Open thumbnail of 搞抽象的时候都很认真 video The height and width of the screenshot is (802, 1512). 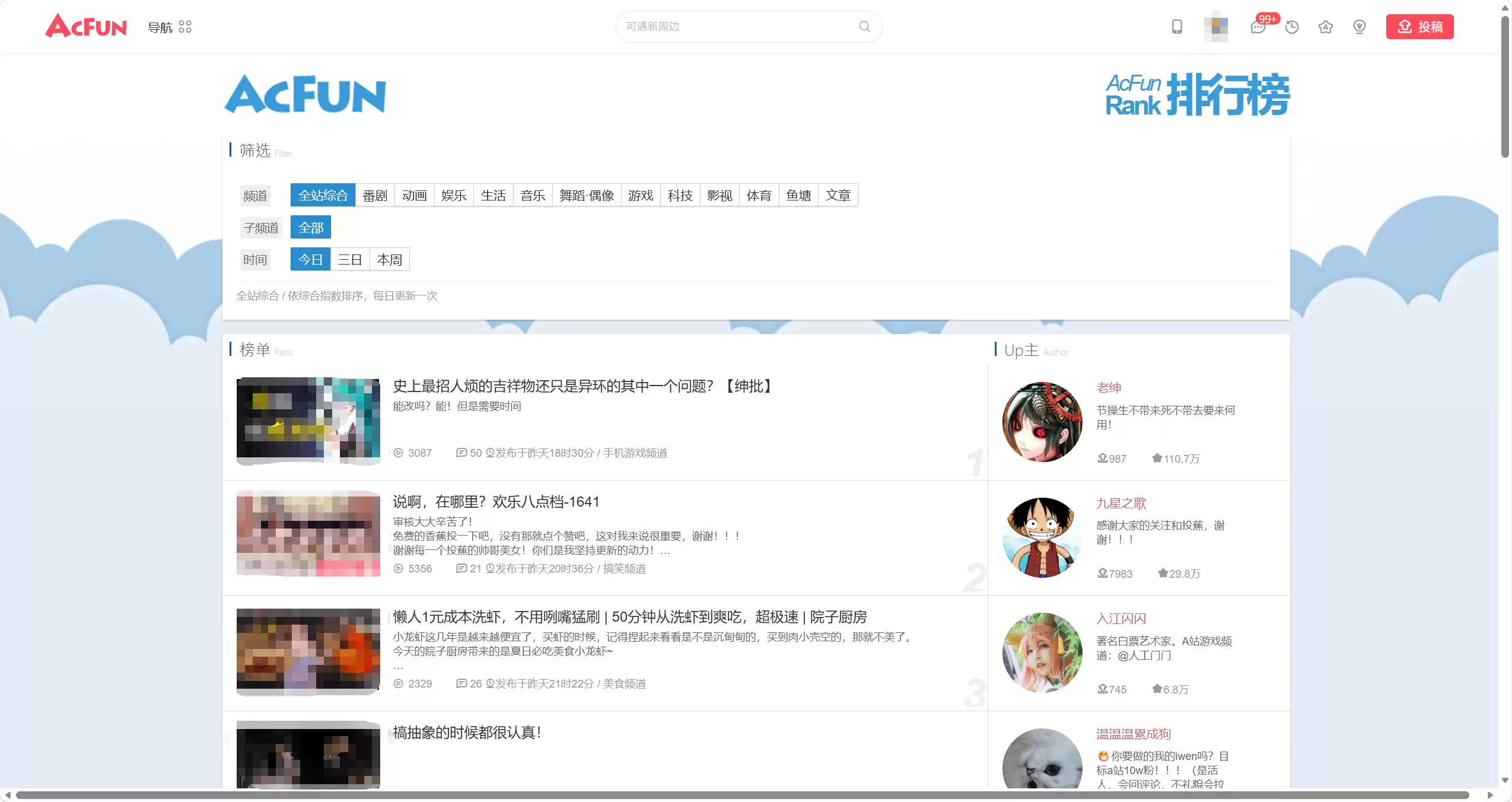coord(308,756)
